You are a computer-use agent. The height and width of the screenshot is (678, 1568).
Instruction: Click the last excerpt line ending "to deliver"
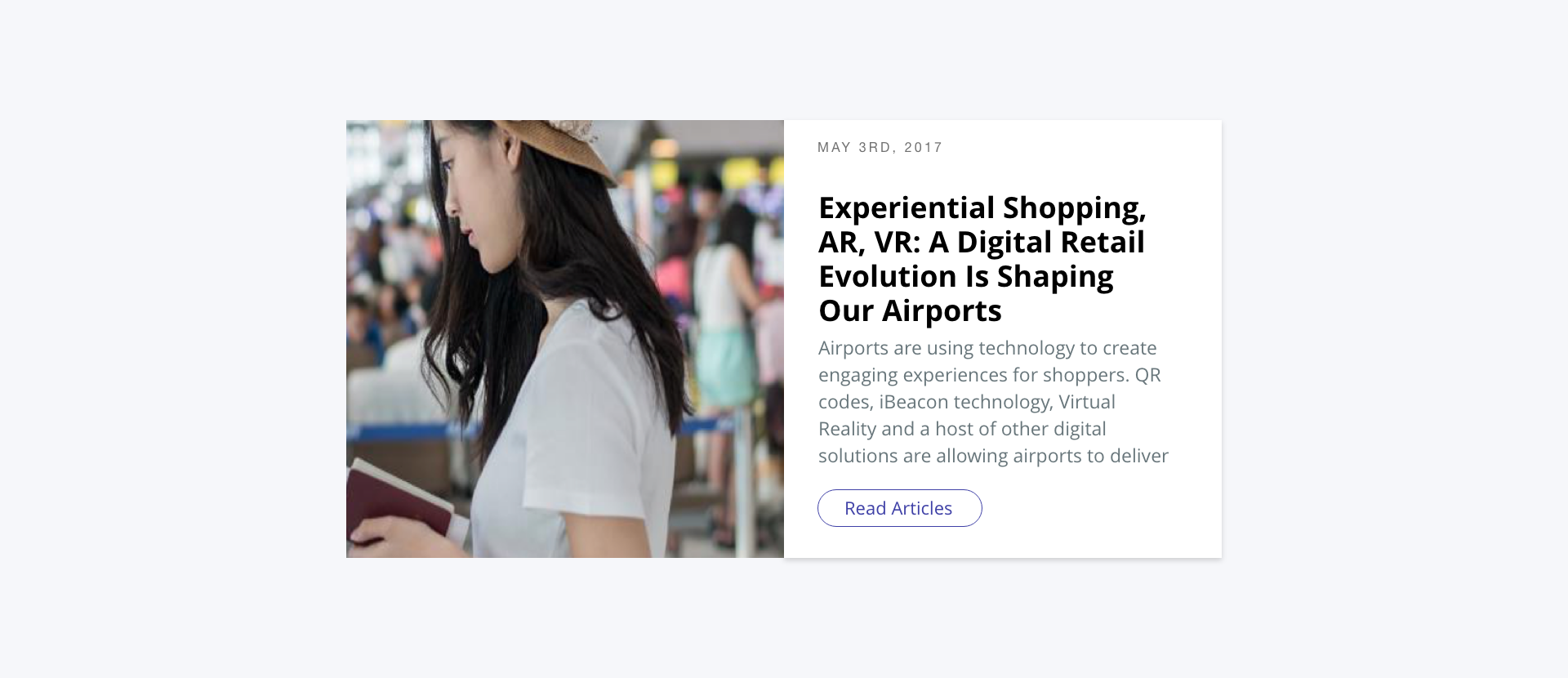coord(993,456)
